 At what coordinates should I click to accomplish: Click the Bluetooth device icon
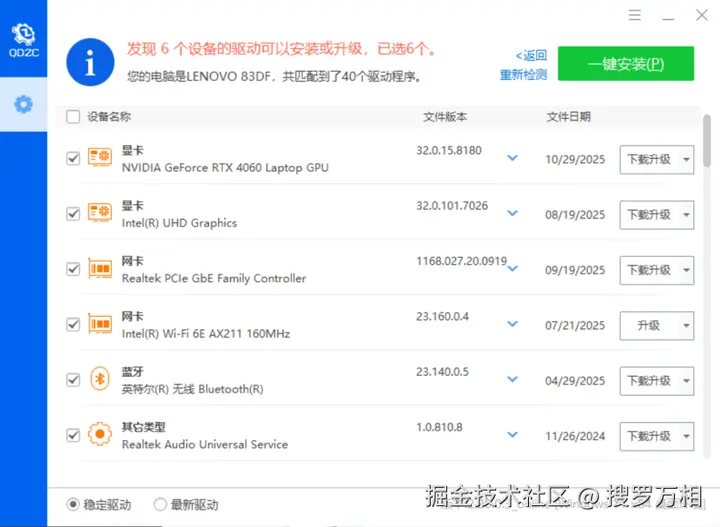click(100, 379)
